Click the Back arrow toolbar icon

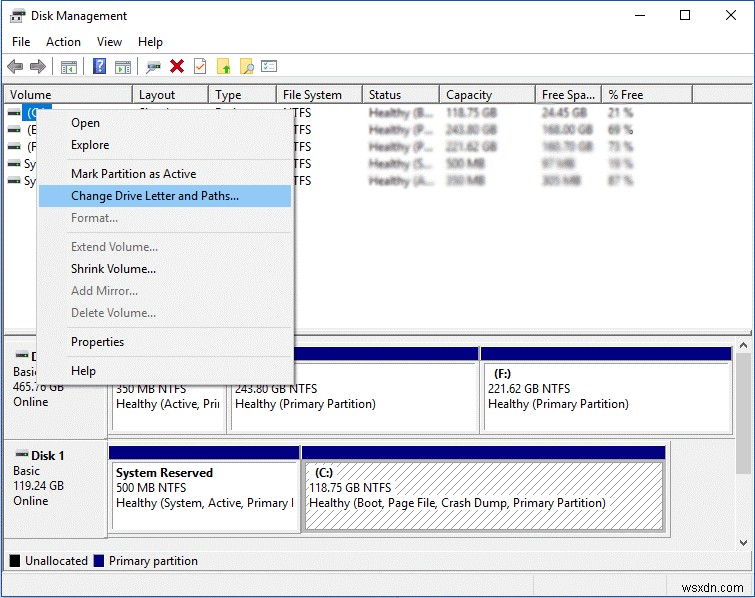15,67
